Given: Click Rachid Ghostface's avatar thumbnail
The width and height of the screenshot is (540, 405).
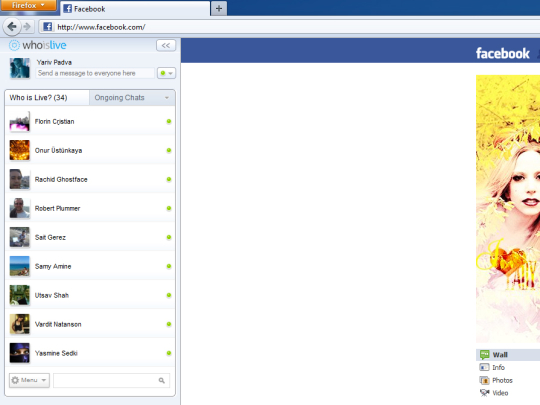Looking at the screenshot, I should tap(20, 179).
